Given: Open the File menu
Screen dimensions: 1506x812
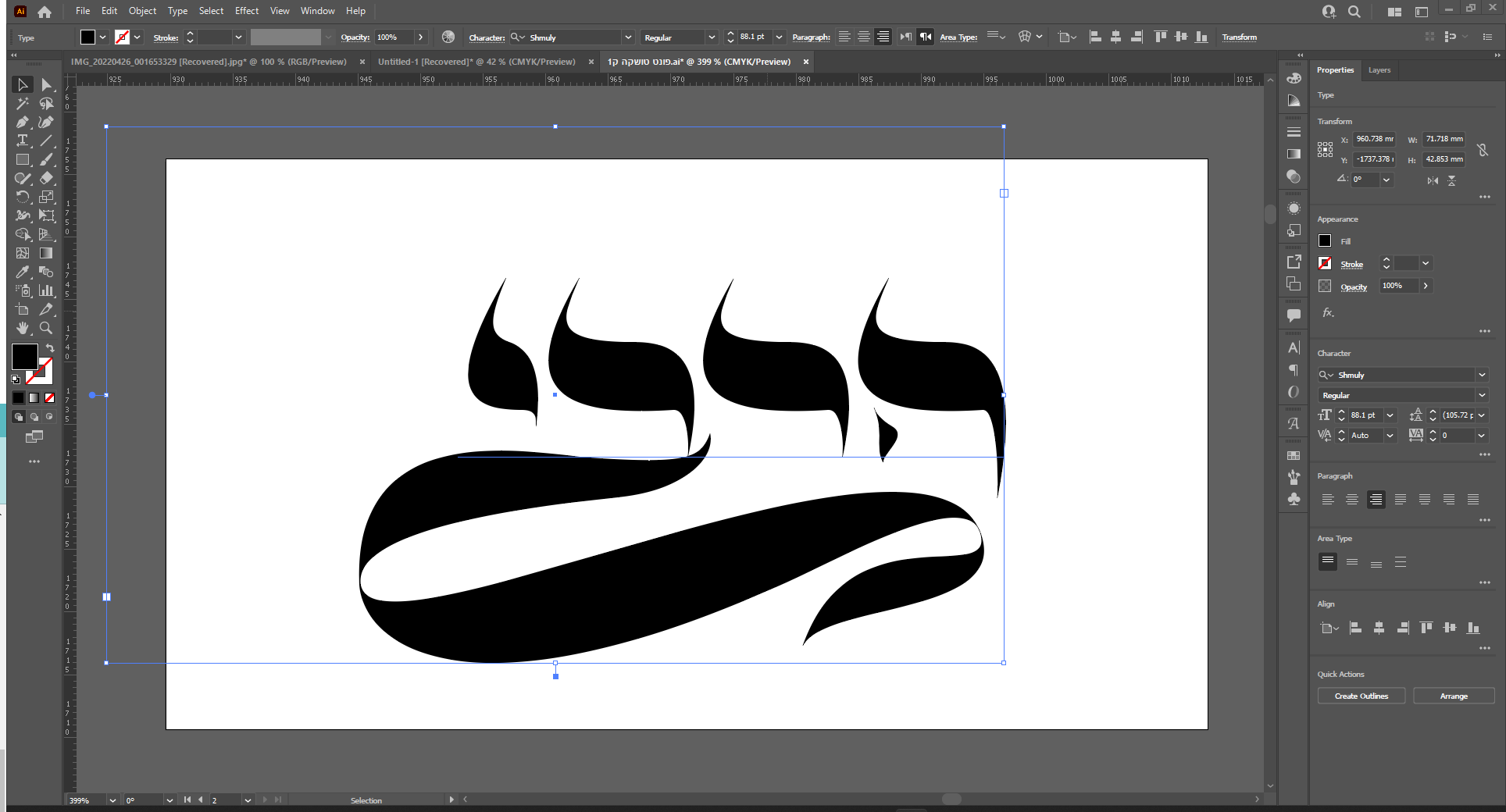Looking at the screenshot, I should click(x=83, y=11).
